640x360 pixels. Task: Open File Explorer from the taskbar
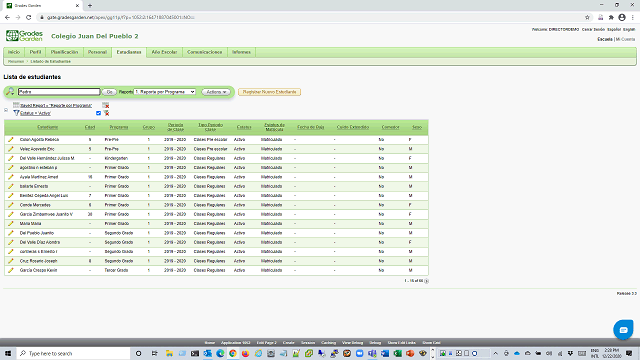click(x=169, y=353)
